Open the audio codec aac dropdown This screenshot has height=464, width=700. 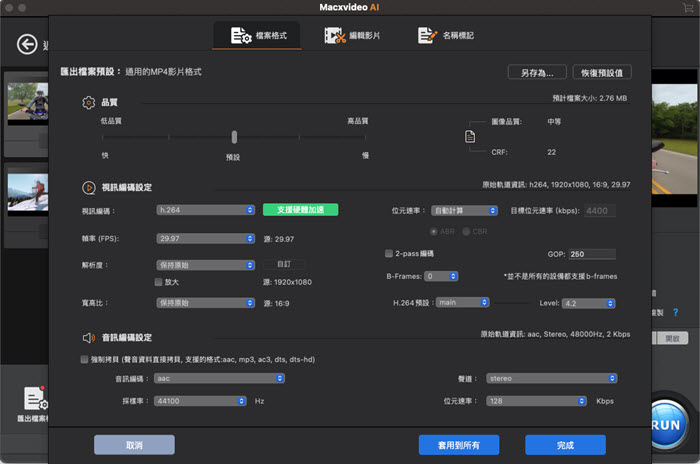tap(219, 378)
